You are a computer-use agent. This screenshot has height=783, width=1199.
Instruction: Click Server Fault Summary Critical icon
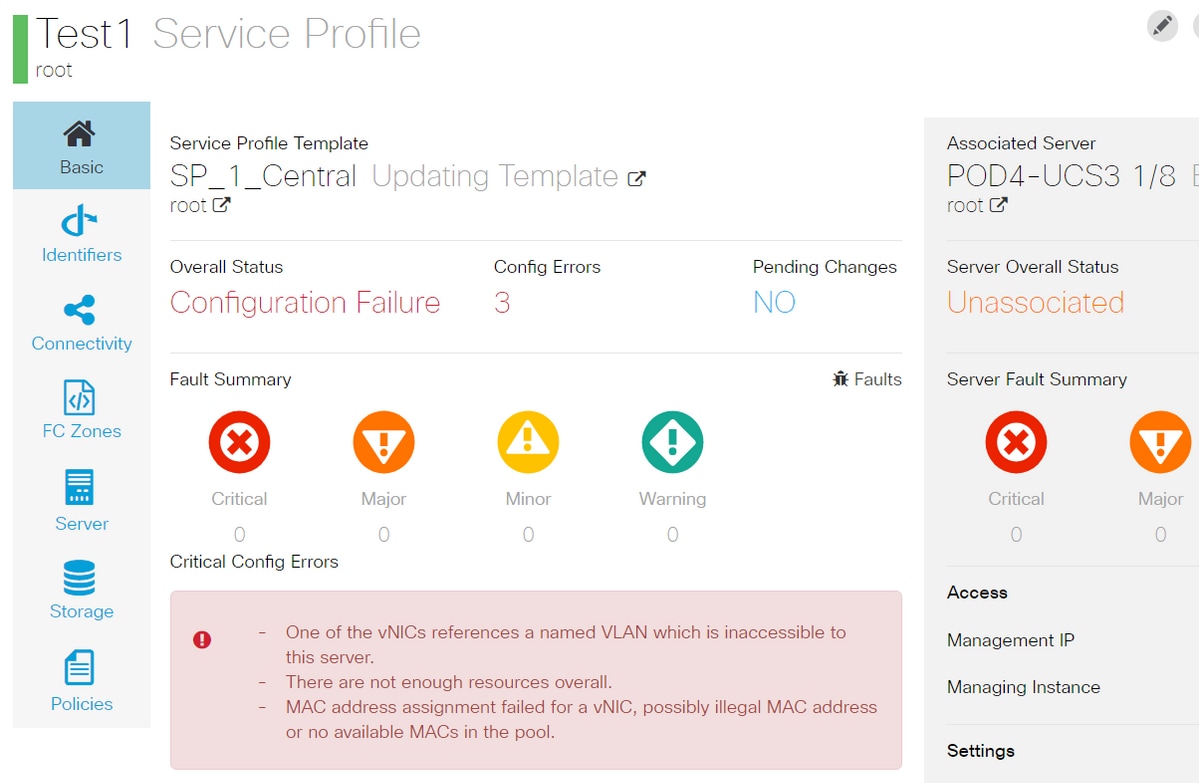click(x=1016, y=442)
